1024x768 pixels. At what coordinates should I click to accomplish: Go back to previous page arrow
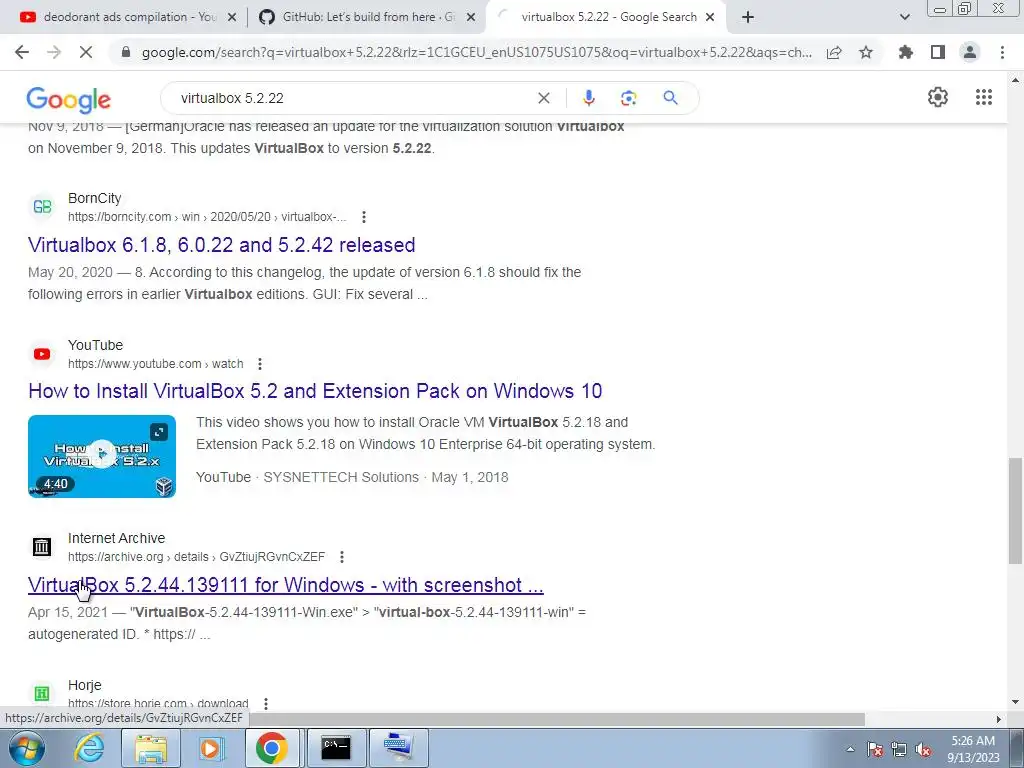22,52
